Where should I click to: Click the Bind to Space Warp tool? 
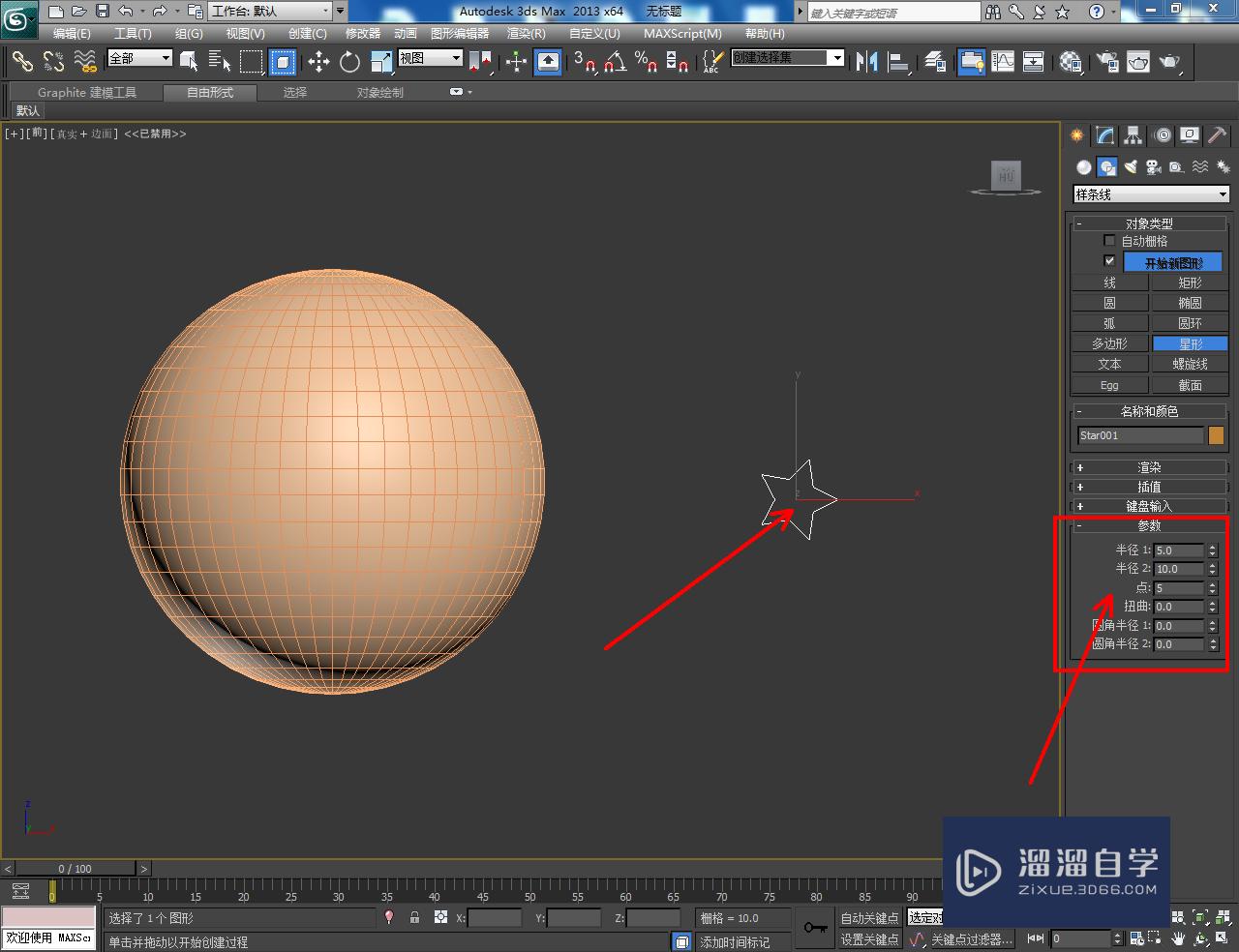pos(85,62)
